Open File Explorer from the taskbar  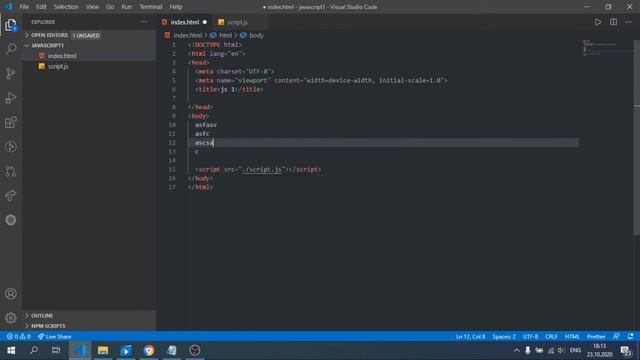tap(103, 350)
